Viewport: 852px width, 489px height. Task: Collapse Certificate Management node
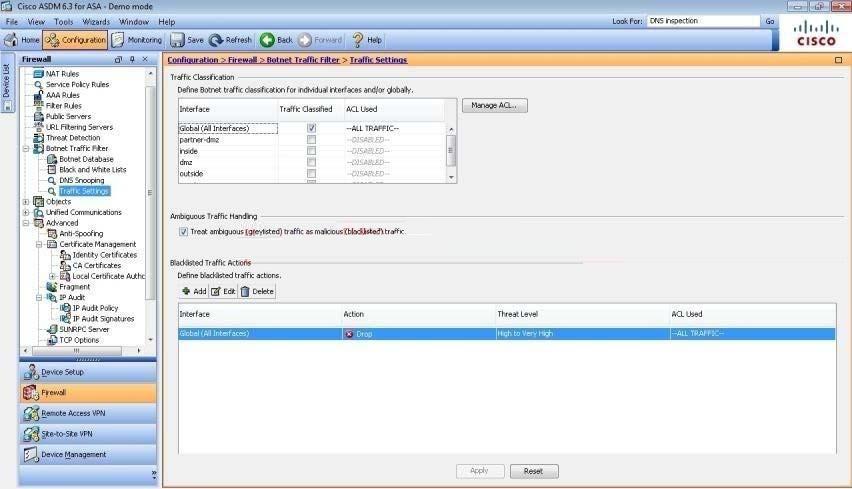[x=39, y=244]
